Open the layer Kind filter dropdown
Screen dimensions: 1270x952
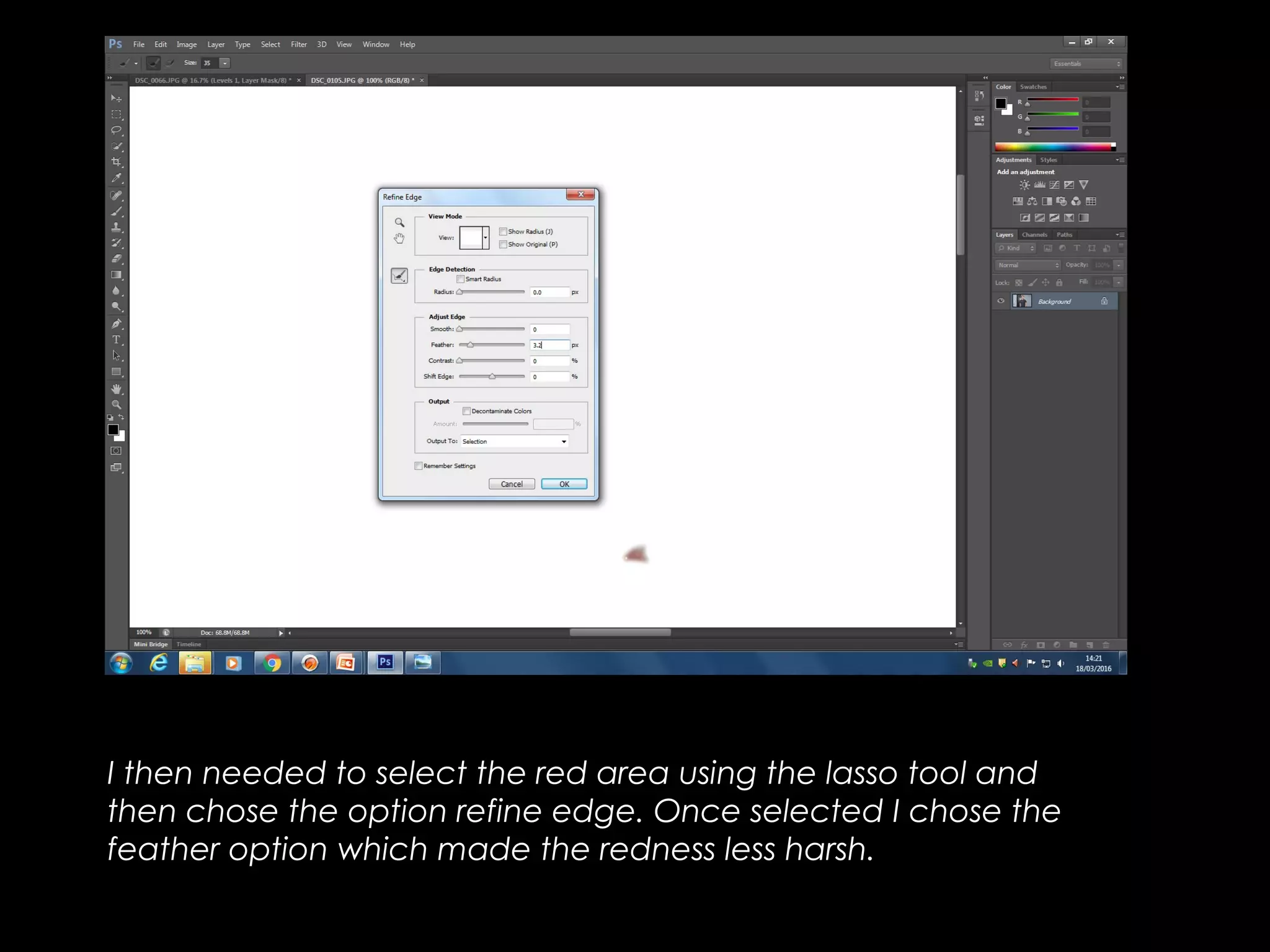click(x=1016, y=248)
